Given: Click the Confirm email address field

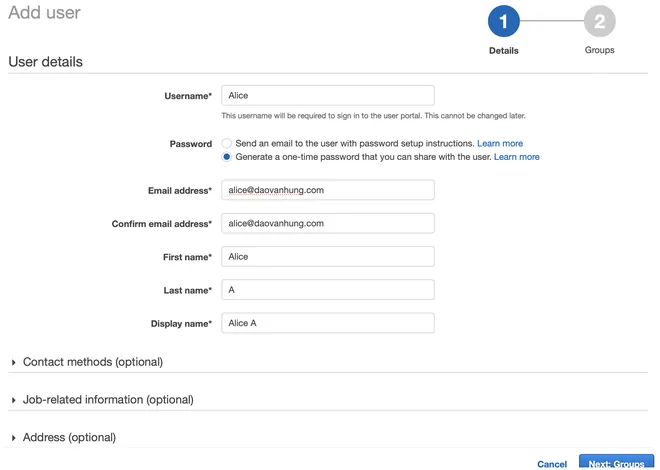Looking at the screenshot, I should (328, 223).
